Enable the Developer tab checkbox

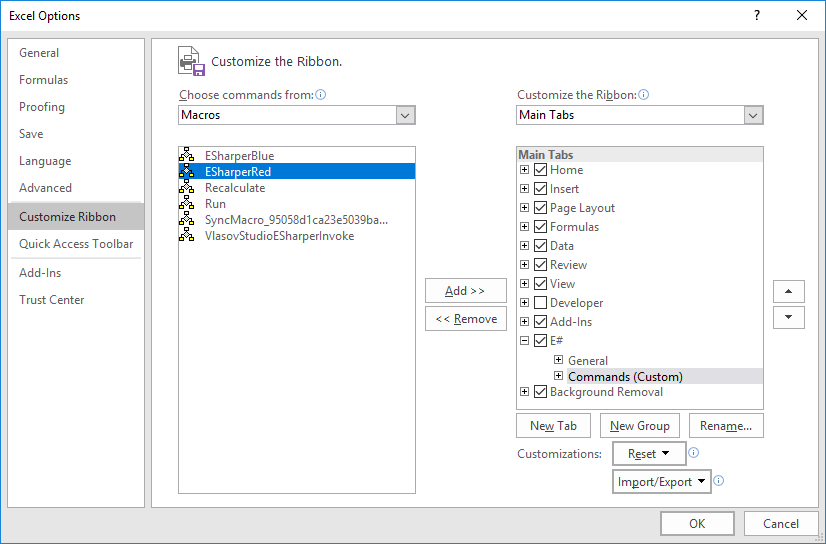click(541, 303)
